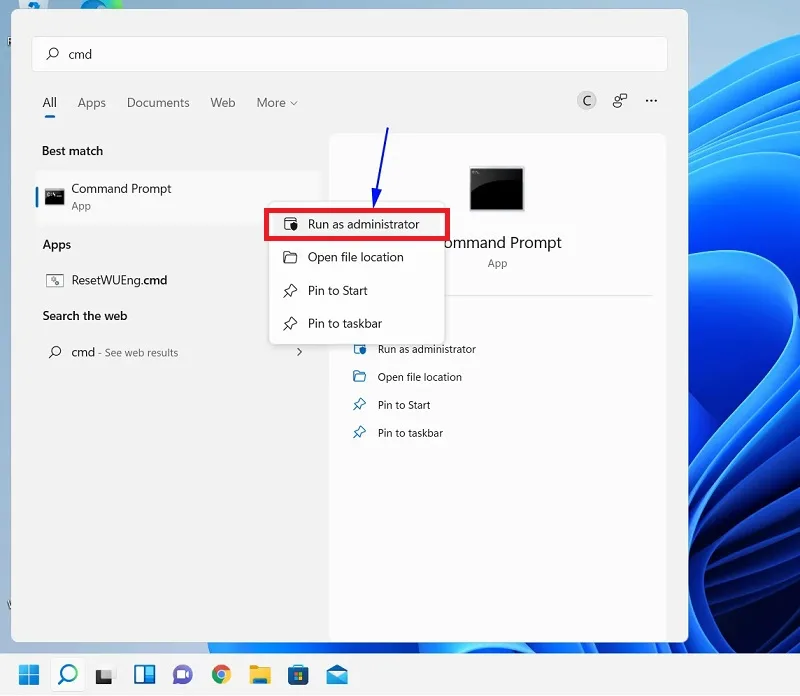The width and height of the screenshot is (800, 696).
Task: Click the large Command Prompt preview icon
Action: point(496,189)
